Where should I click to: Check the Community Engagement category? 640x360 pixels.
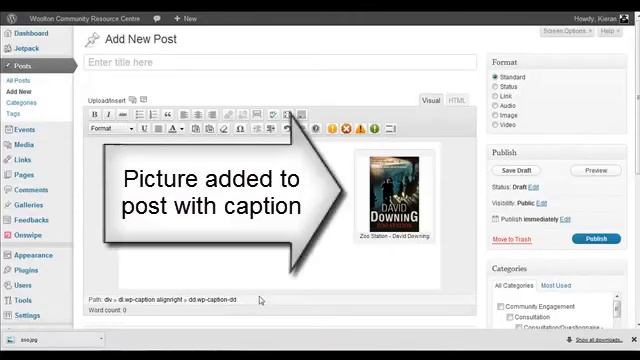[x=500, y=307]
